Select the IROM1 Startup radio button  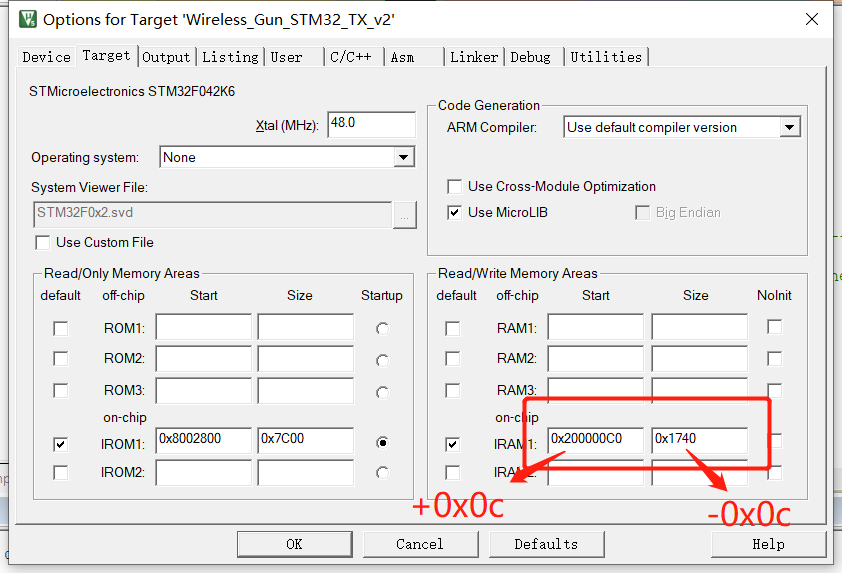pyautogui.click(x=382, y=443)
